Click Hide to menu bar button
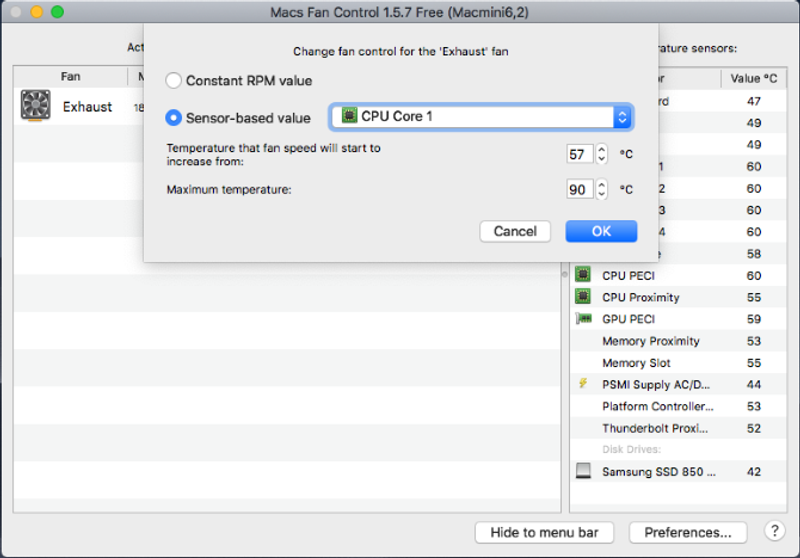The image size is (800, 558). 544,532
